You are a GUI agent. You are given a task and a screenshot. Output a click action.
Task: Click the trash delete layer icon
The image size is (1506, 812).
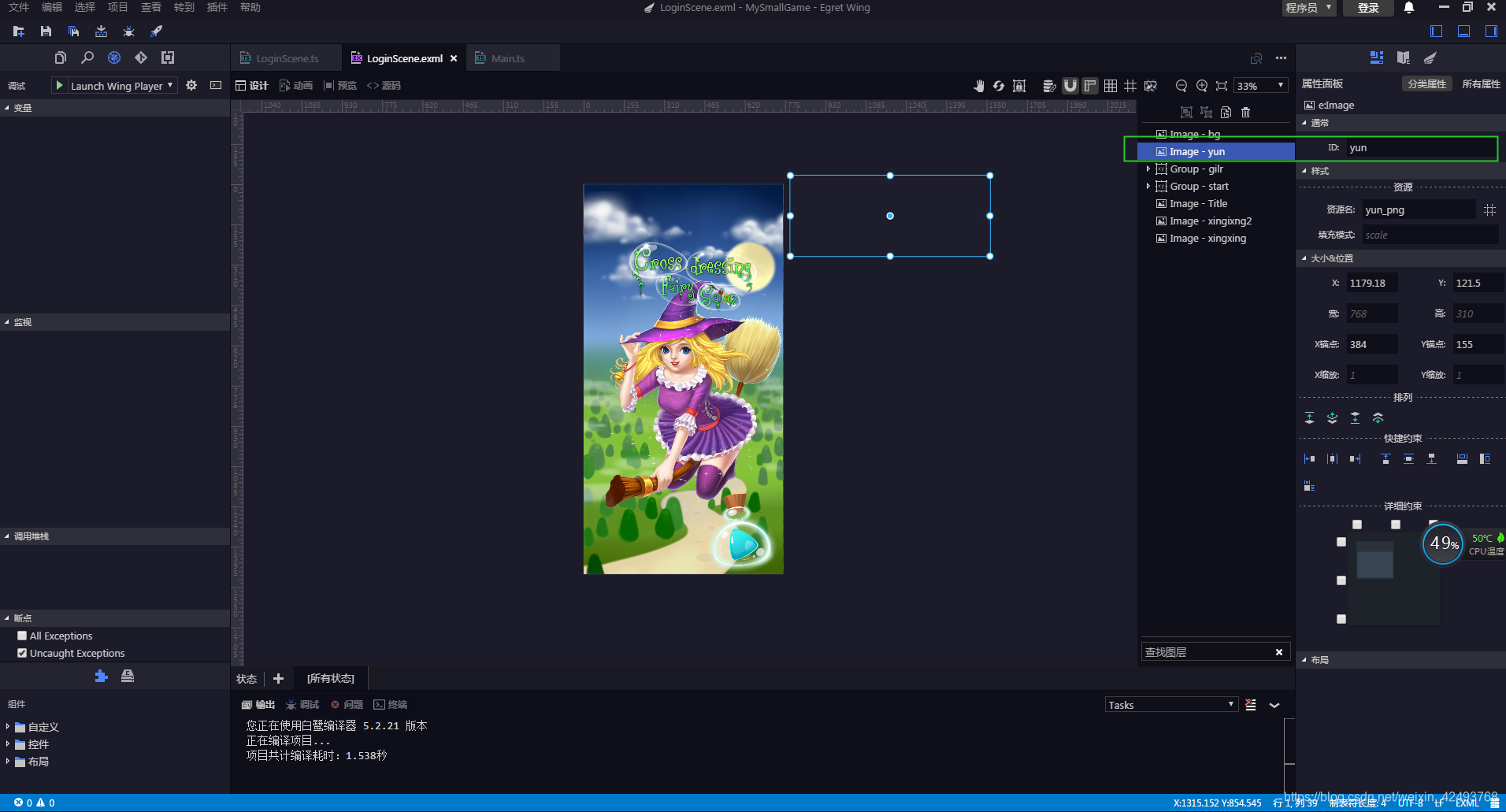coord(1246,113)
